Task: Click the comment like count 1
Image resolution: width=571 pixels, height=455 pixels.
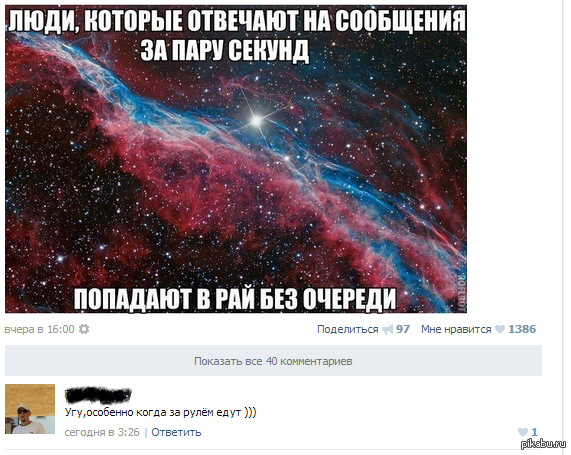Action: point(534,432)
